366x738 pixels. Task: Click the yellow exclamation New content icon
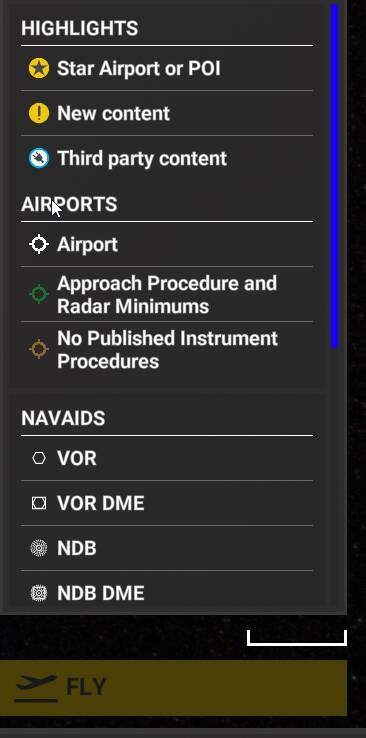[39, 113]
